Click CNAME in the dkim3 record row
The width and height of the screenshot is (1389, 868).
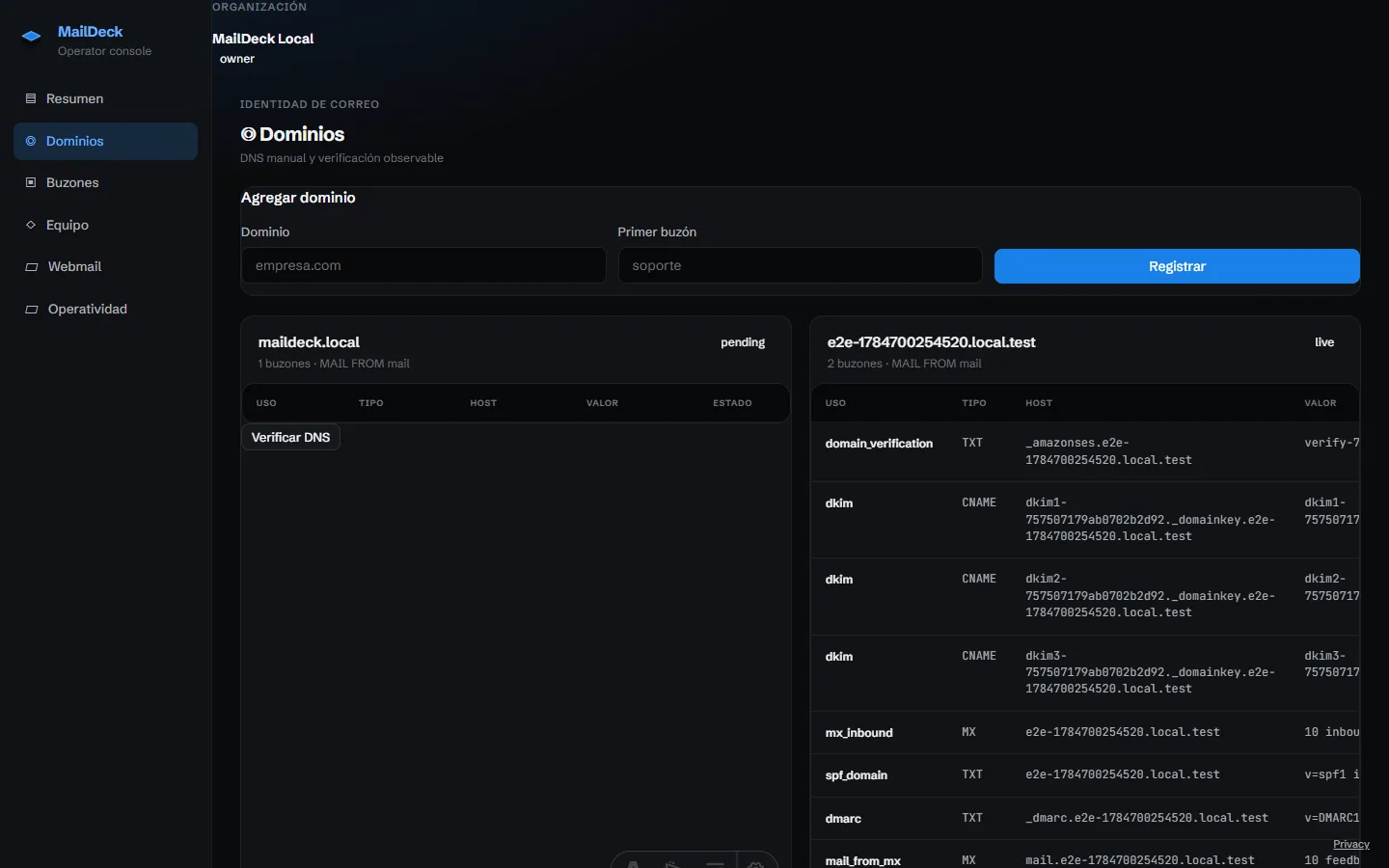(979, 656)
